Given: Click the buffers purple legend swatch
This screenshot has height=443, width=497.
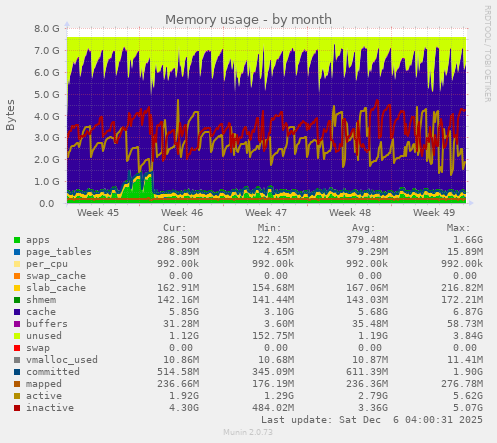Looking at the screenshot, I should [x=17, y=324].
